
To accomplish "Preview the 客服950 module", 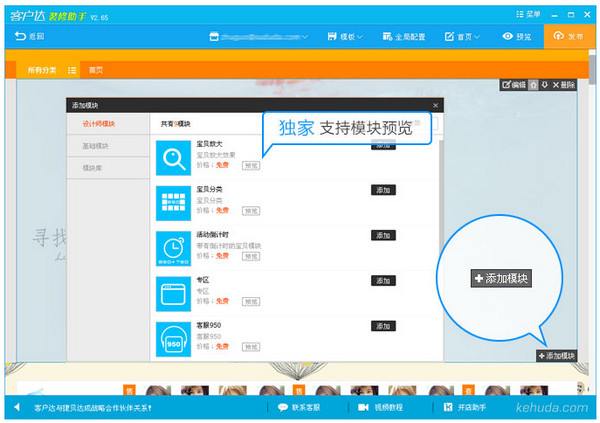I will [251, 347].
